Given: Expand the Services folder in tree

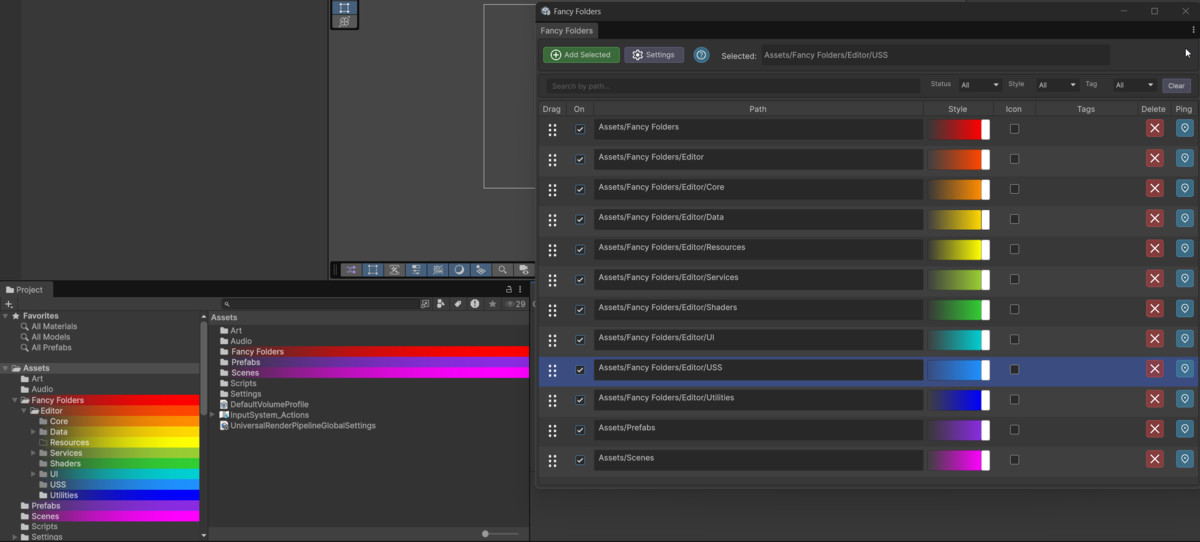Looking at the screenshot, I should pos(33,453).
